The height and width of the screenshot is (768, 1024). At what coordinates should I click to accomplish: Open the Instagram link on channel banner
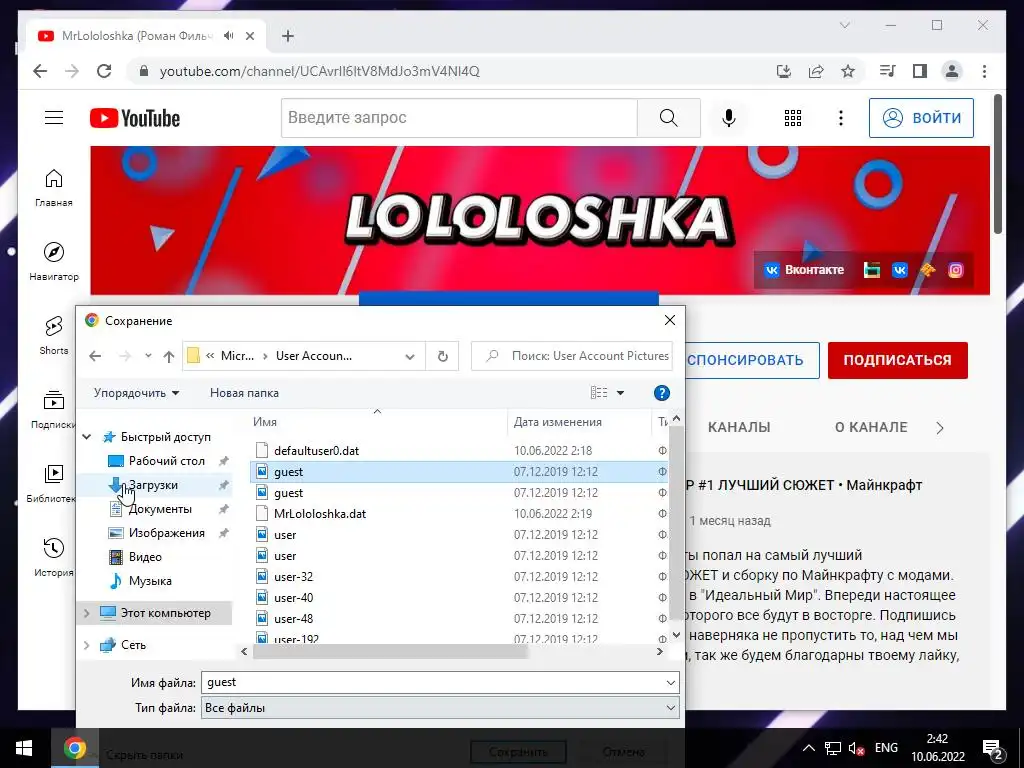coord(955,270)
